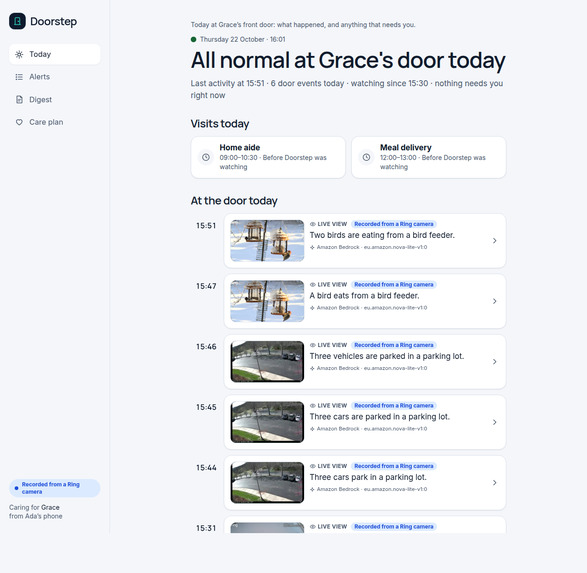Click 'Three vehicles are parked in a parking lot.'
Screen dimensions: 587x573
coord(387,356)
